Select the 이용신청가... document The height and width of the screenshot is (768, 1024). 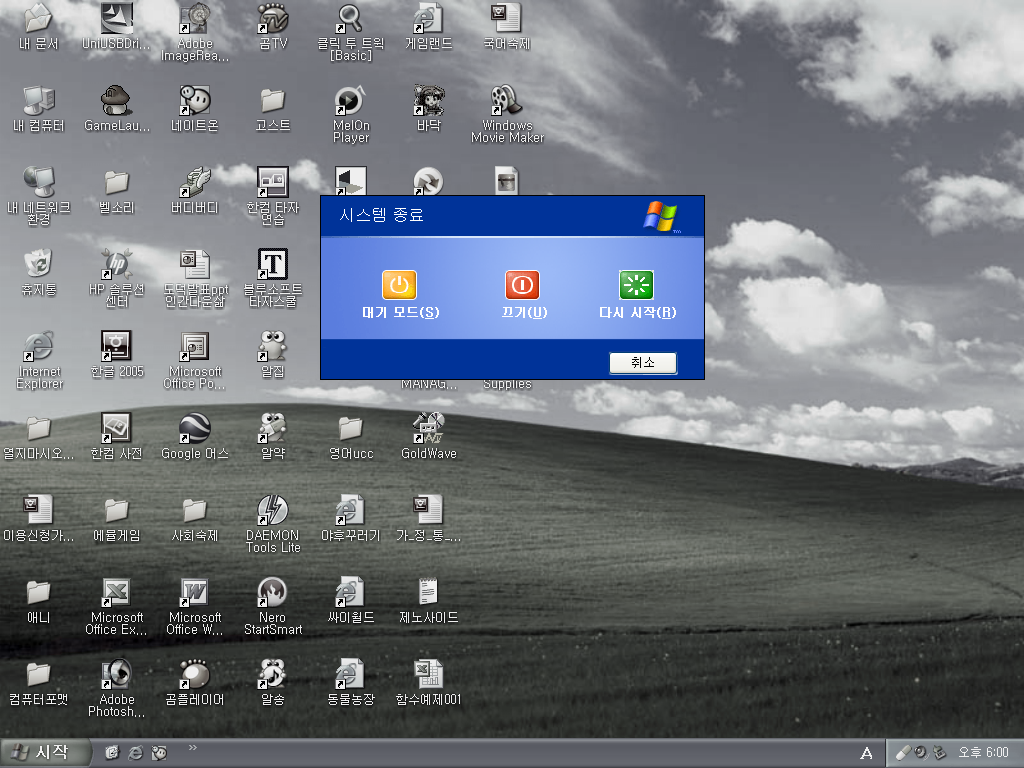click(39, 519)
